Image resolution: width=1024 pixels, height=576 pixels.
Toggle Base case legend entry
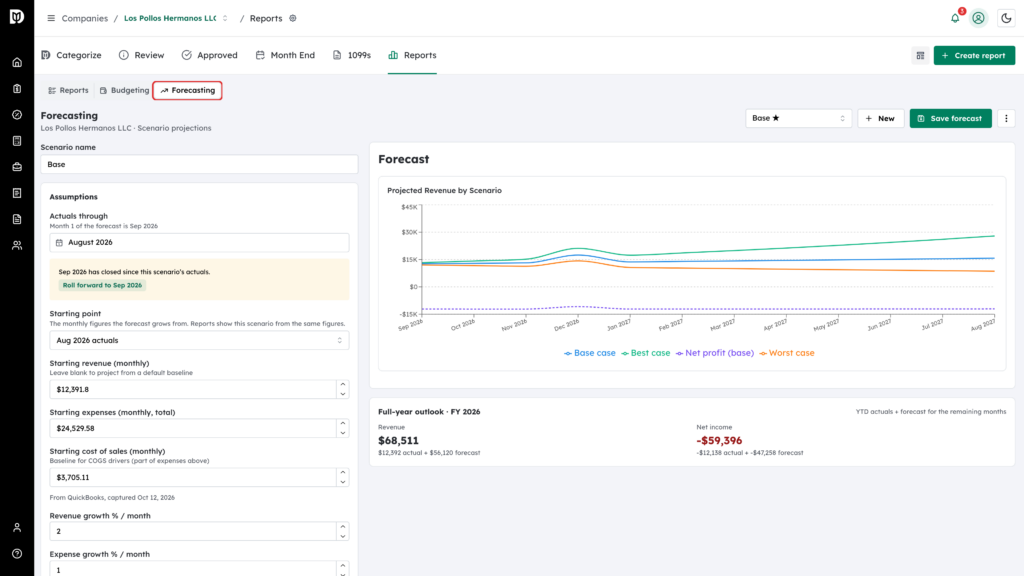tap(590, 353)
